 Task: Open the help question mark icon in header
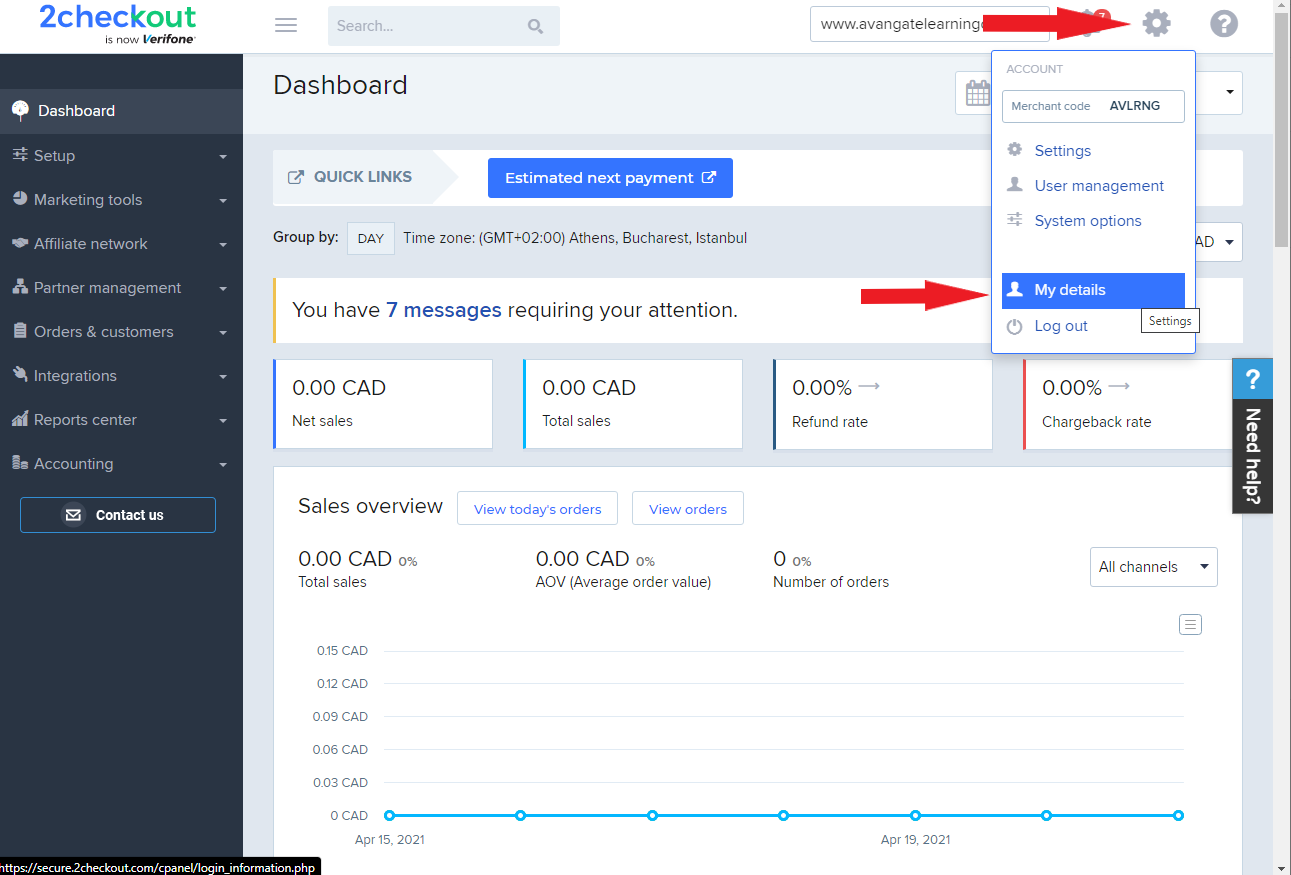point(1224,23)
